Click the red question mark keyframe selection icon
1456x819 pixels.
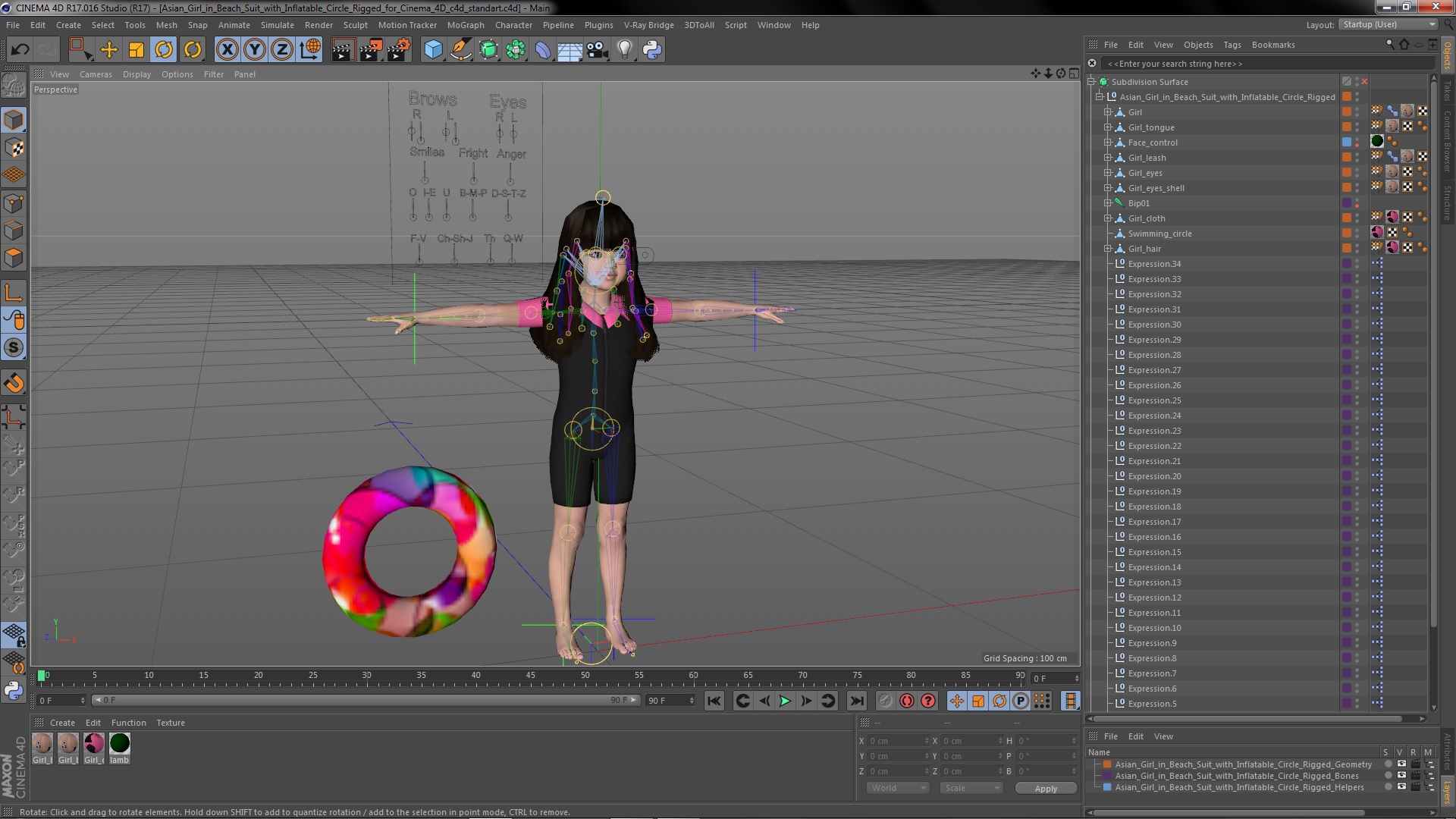point(928,701)
